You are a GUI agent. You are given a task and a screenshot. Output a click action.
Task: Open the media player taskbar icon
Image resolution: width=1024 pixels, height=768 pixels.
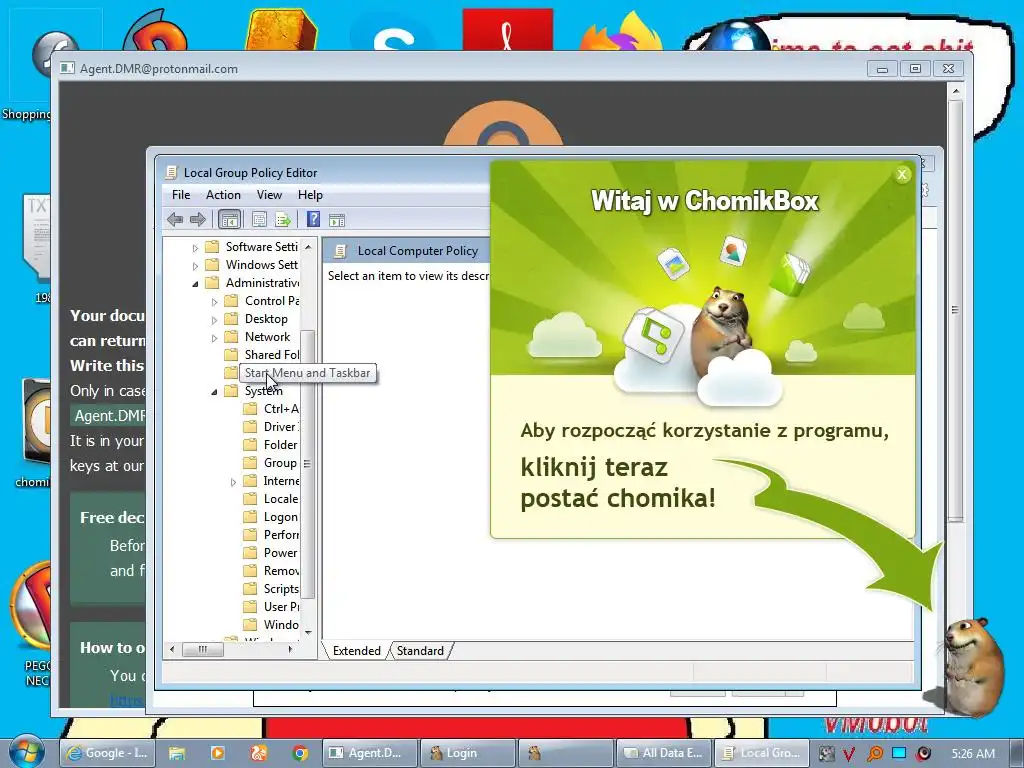click(217, 753)
